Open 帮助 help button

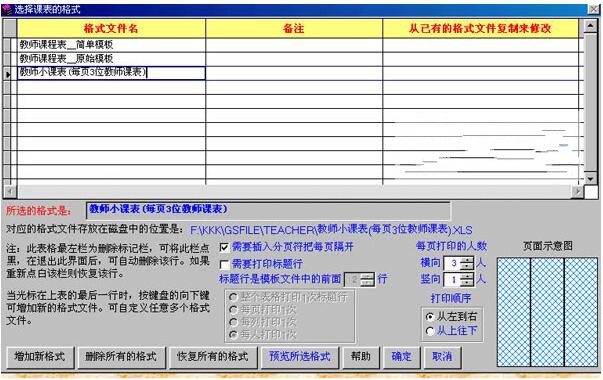(361, 357)
